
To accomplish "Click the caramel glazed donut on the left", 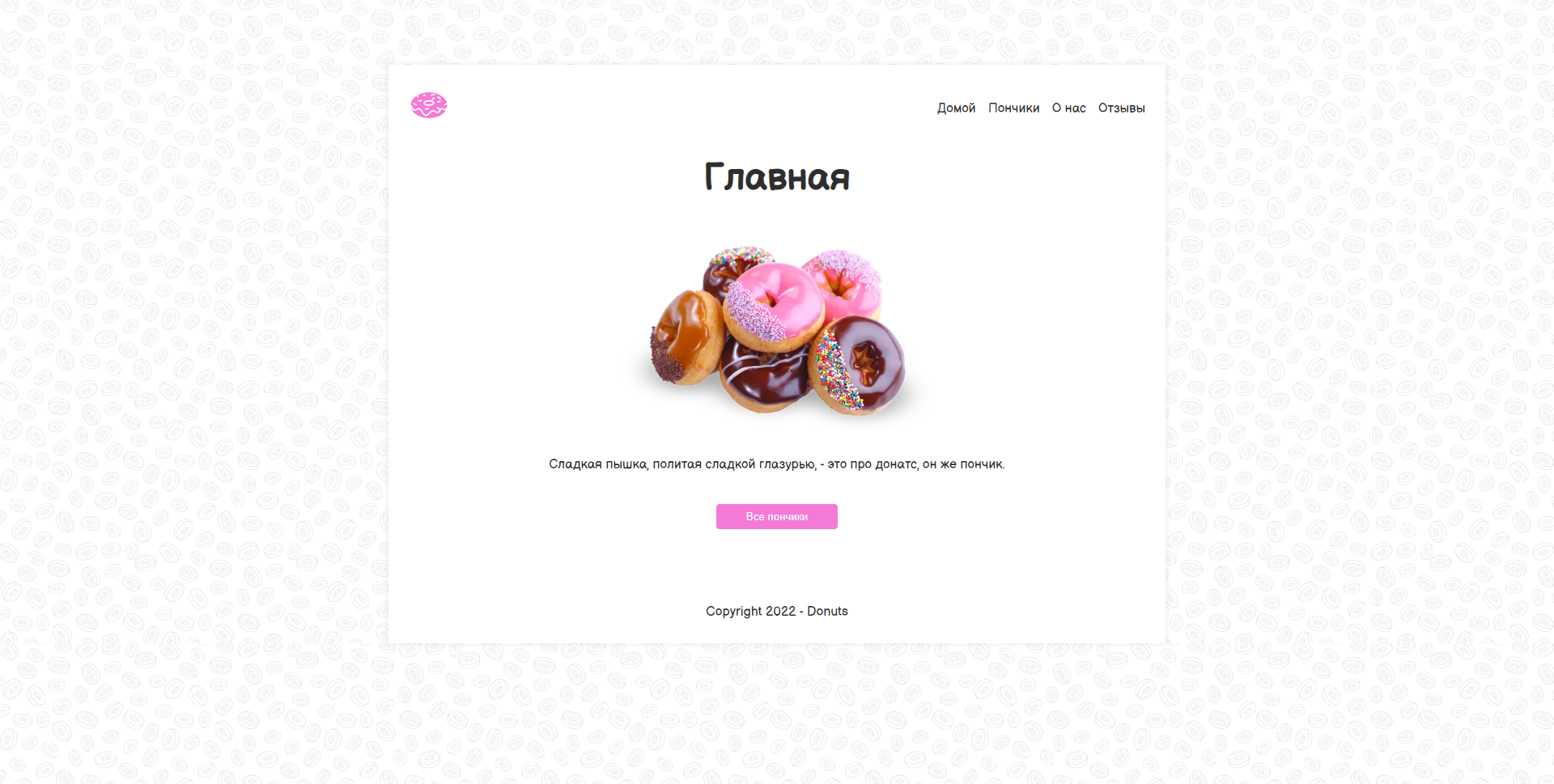I will pyautogui.click(x=687, y=337).
